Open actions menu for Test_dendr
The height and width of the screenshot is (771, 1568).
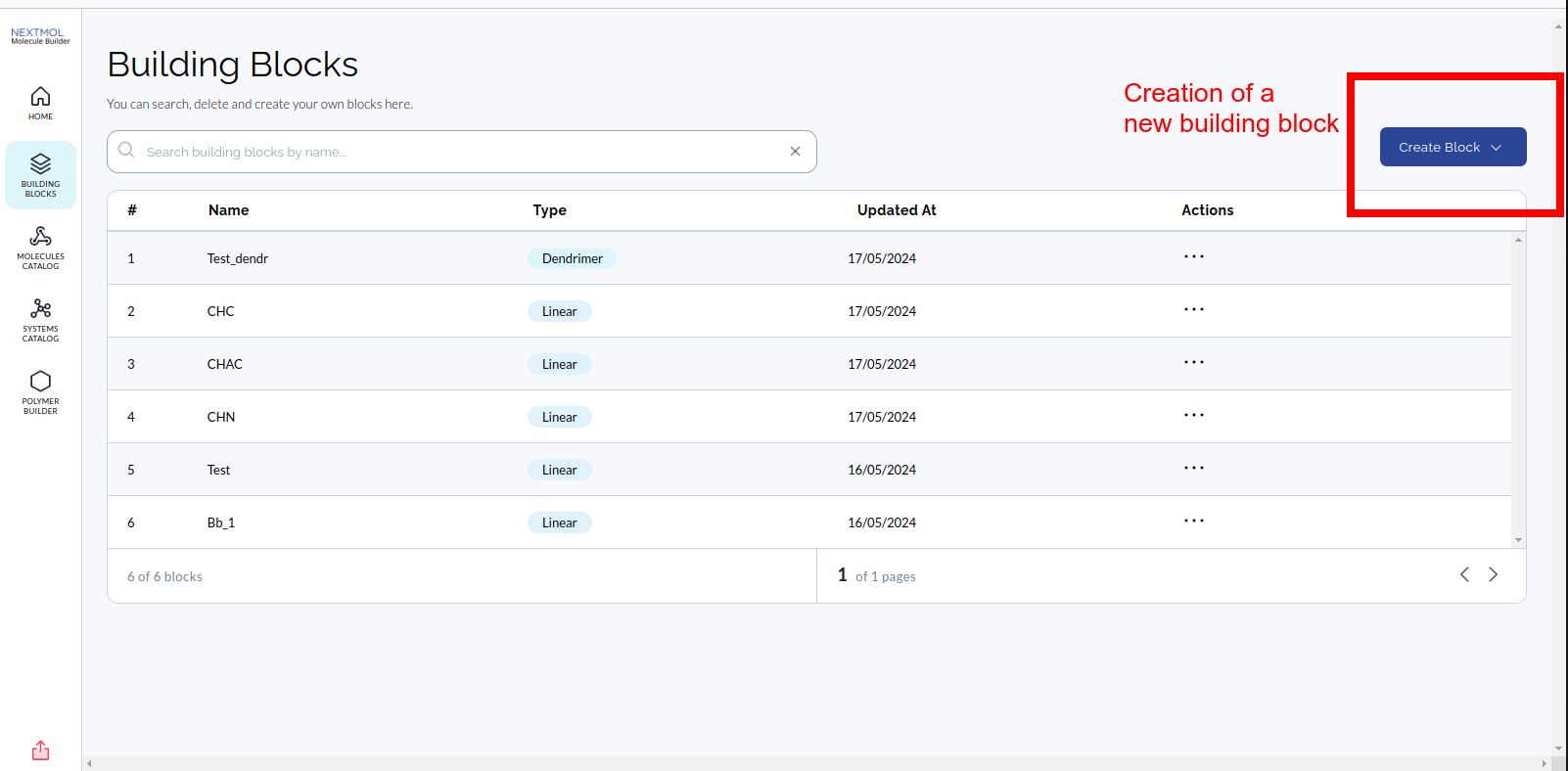(1193, 257)
